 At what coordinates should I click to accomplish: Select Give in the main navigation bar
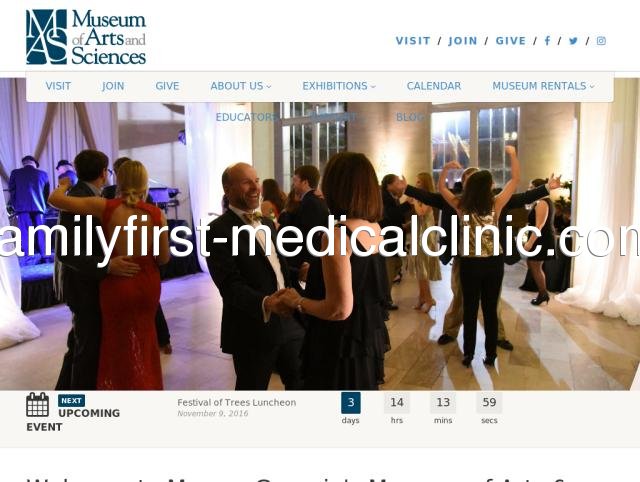coord(167,86)
